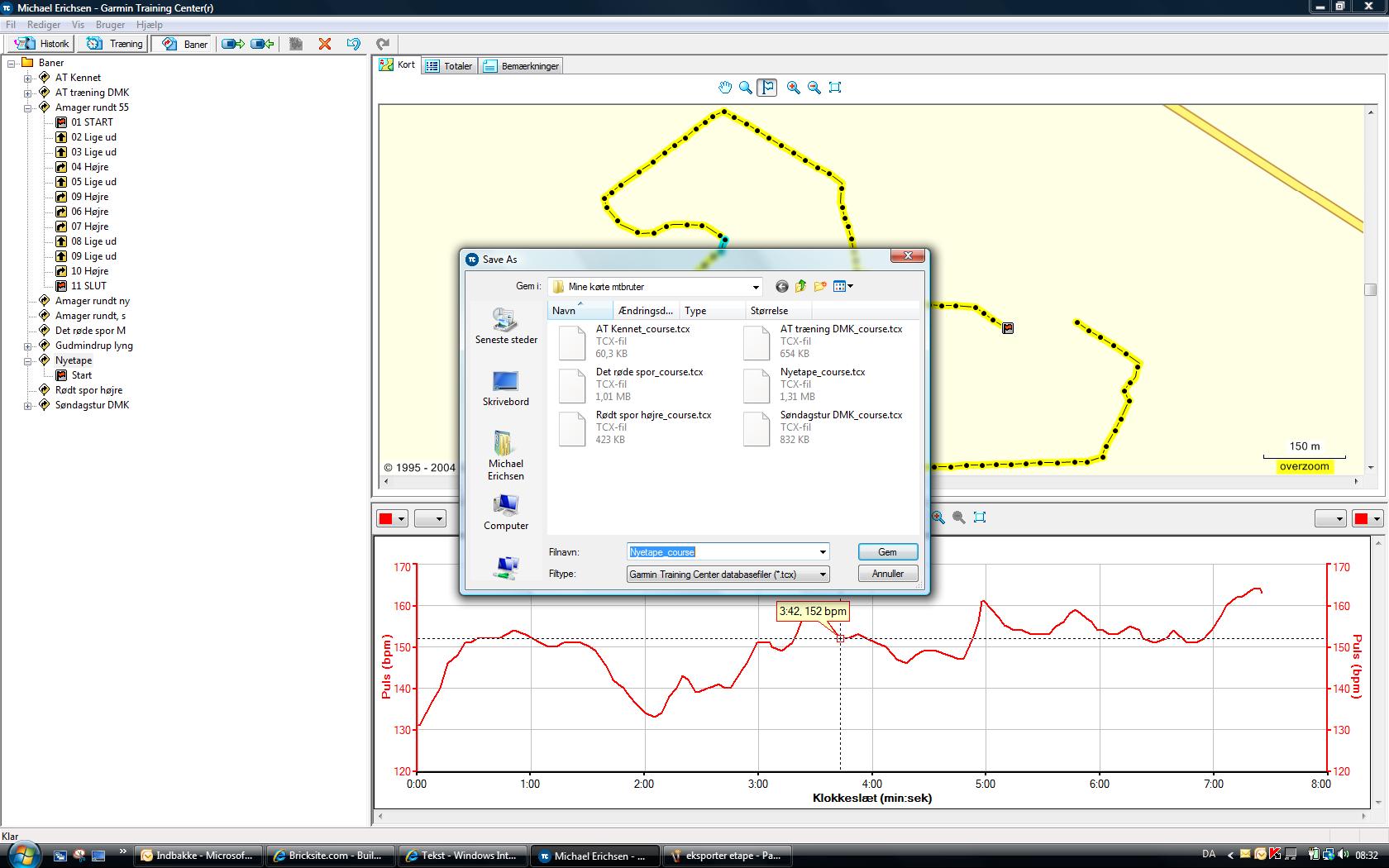
Task: Select the pan hand tool above map
Action: [725, 88]
